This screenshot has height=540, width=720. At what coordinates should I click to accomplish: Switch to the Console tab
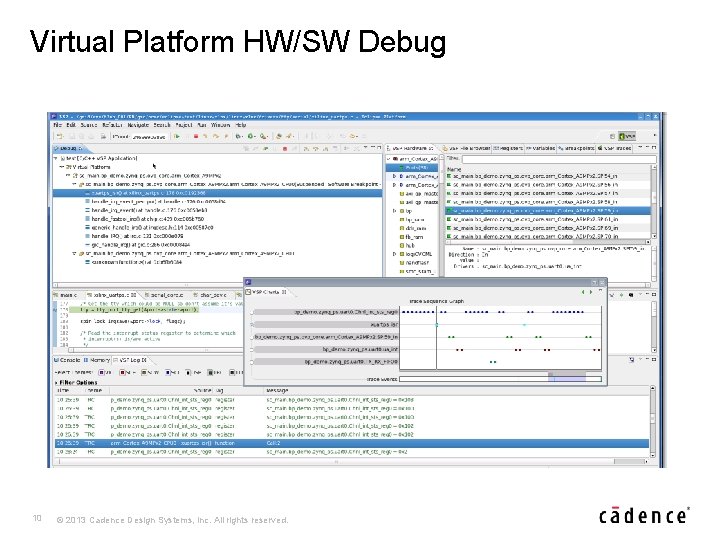(68, 360)
